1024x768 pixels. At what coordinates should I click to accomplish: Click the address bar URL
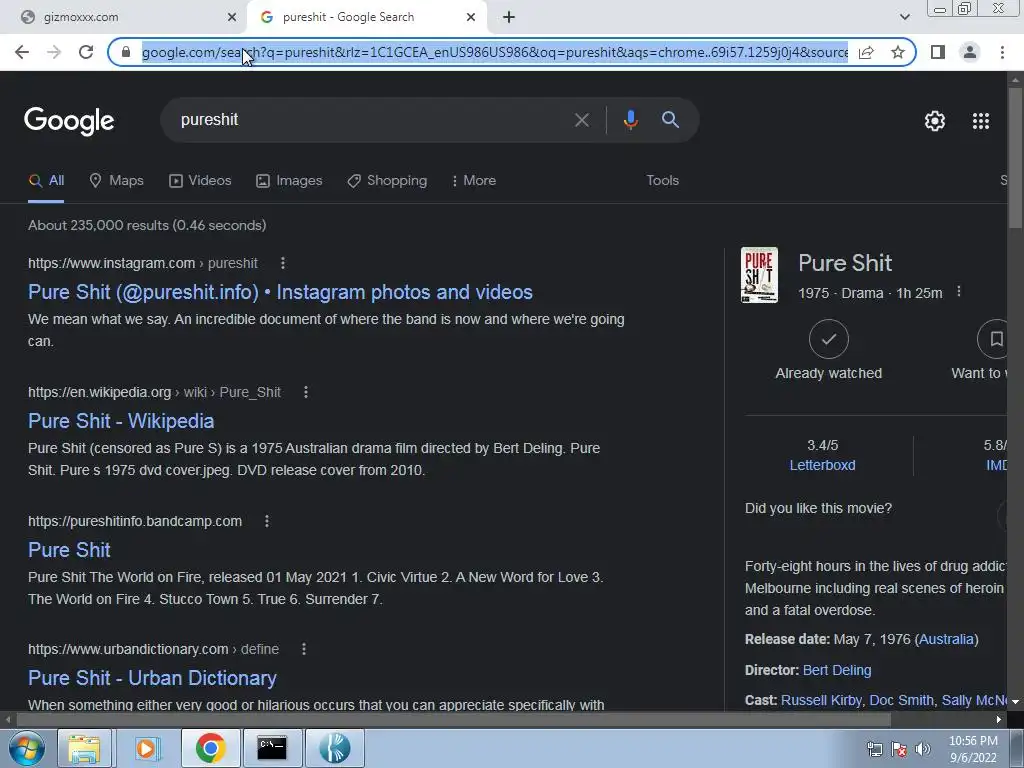pyautogui.click(x=494, y=52)
